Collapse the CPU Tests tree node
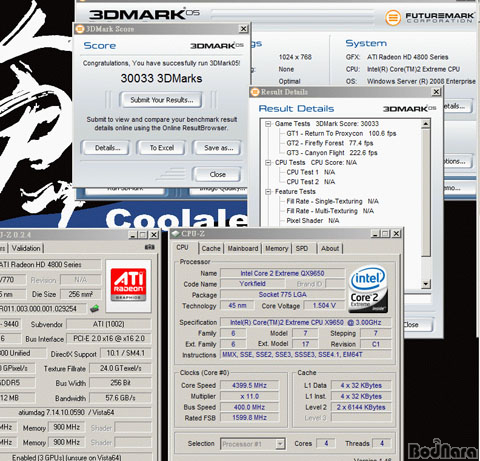 (x=268, y=163)
